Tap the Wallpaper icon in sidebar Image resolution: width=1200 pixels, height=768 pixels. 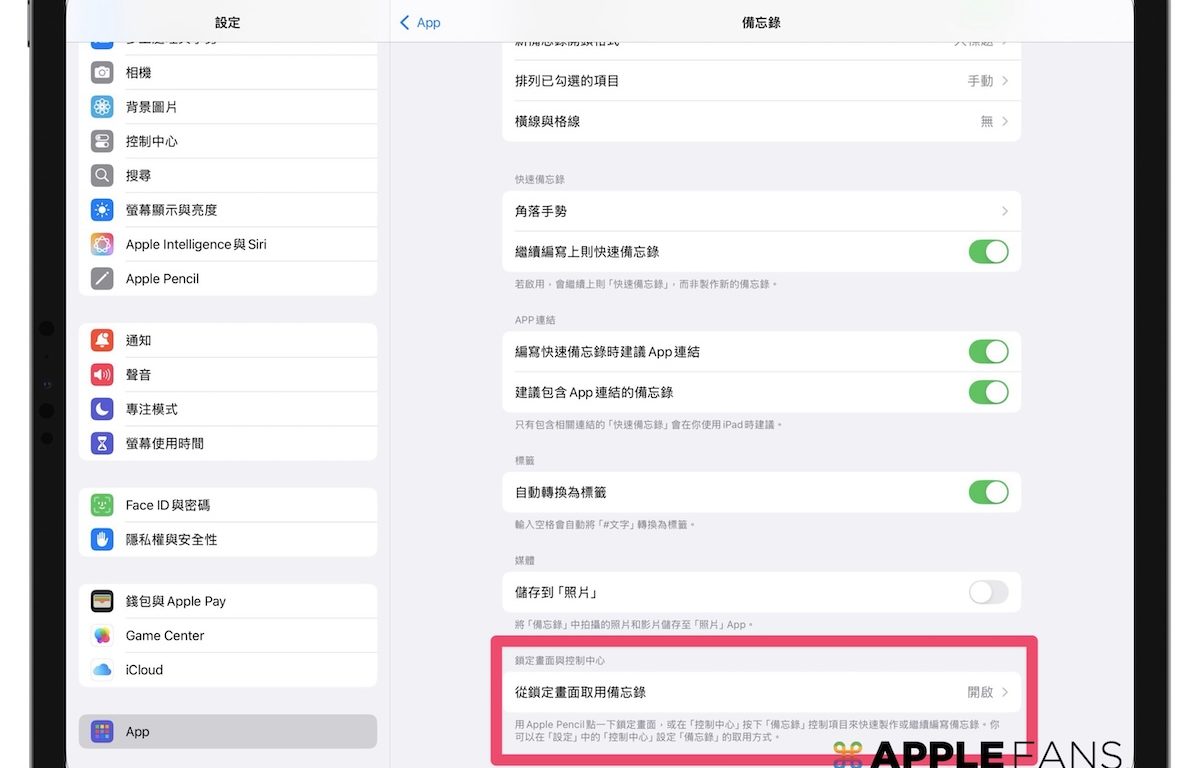pos(102,107)
